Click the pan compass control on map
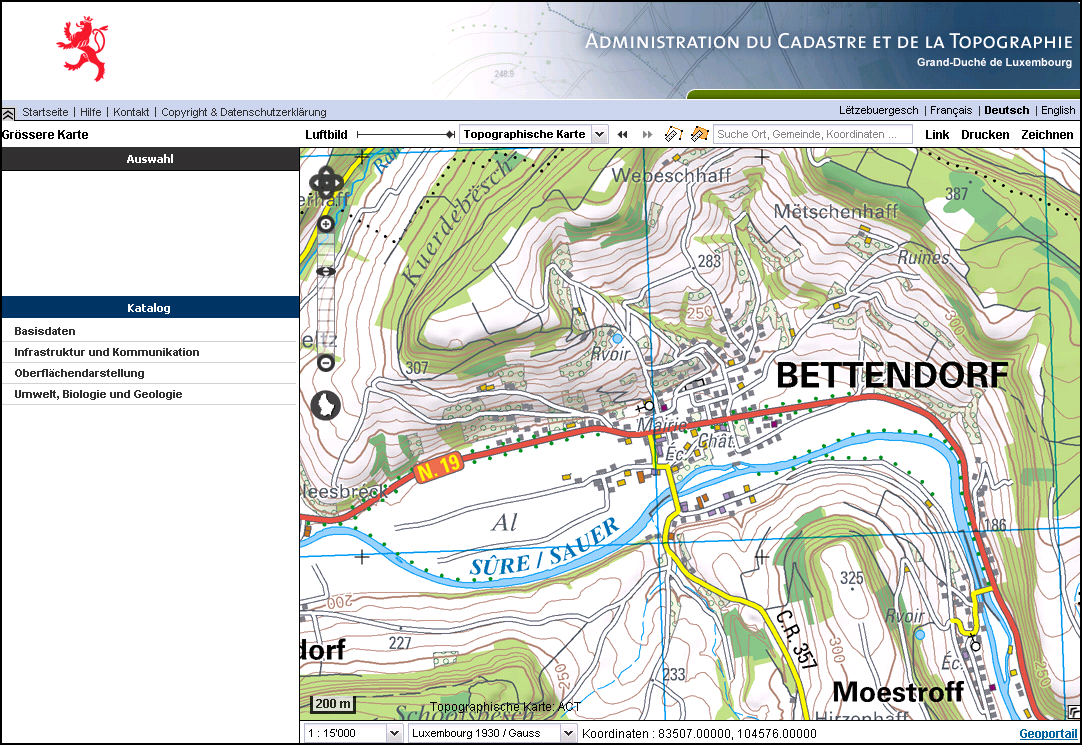The image size is (1082, 745). [327, 183]
